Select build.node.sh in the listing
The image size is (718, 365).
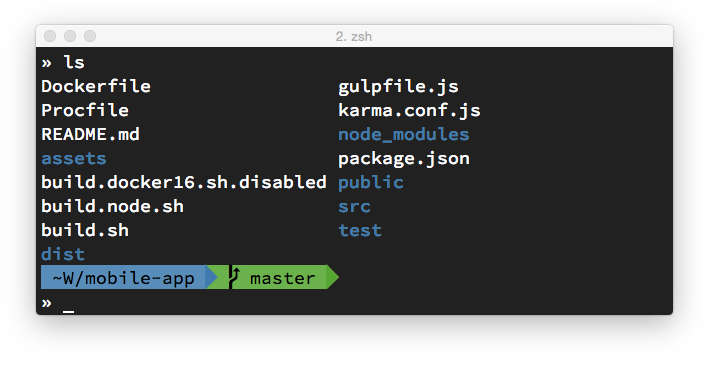(112, 206)
